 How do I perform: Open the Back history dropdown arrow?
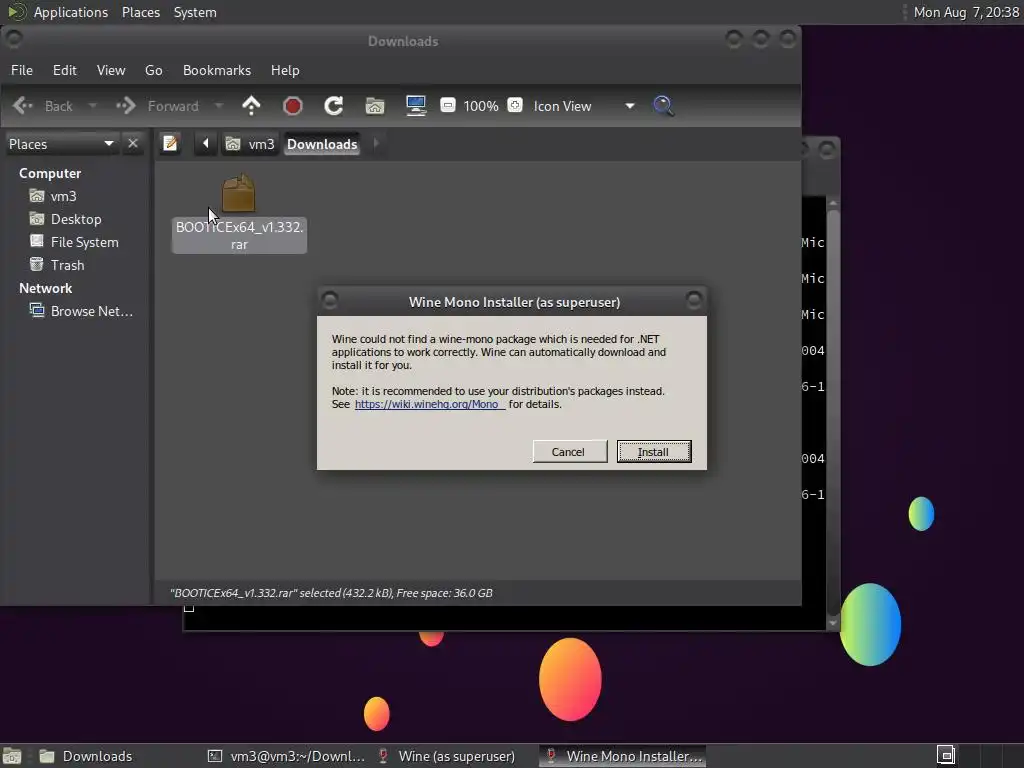coord(93,106)
